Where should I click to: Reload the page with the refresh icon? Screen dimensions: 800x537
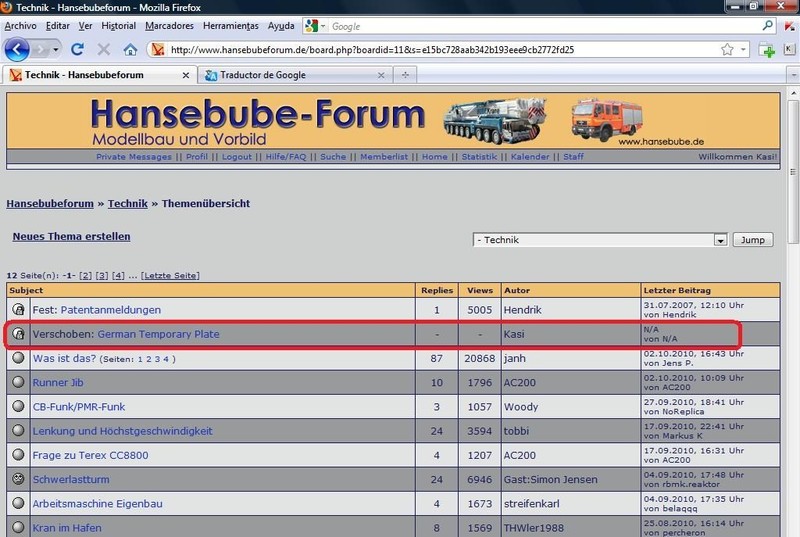(x=78, y=49)
